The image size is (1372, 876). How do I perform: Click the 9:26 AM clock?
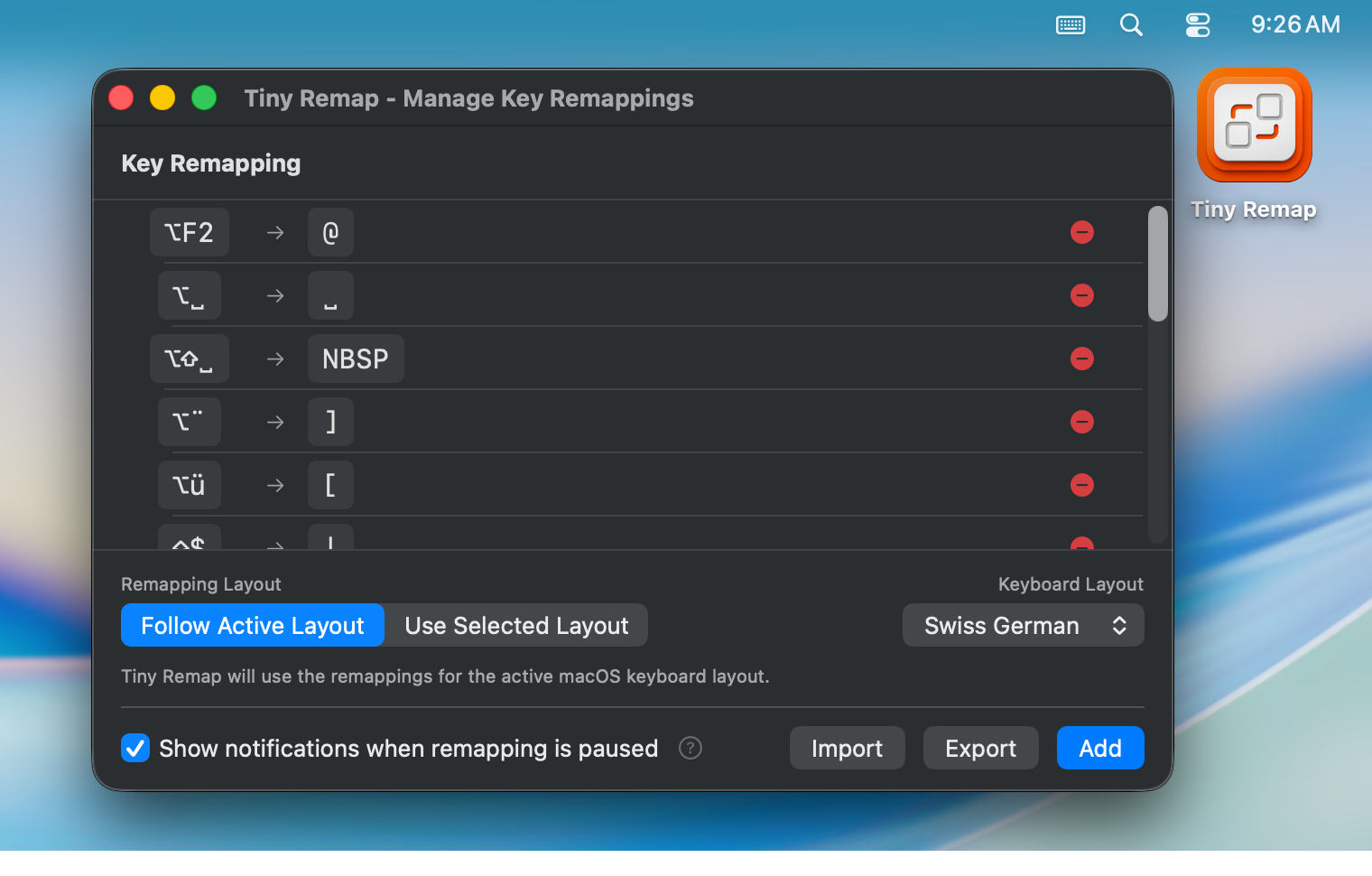[x=1295, y=24]
